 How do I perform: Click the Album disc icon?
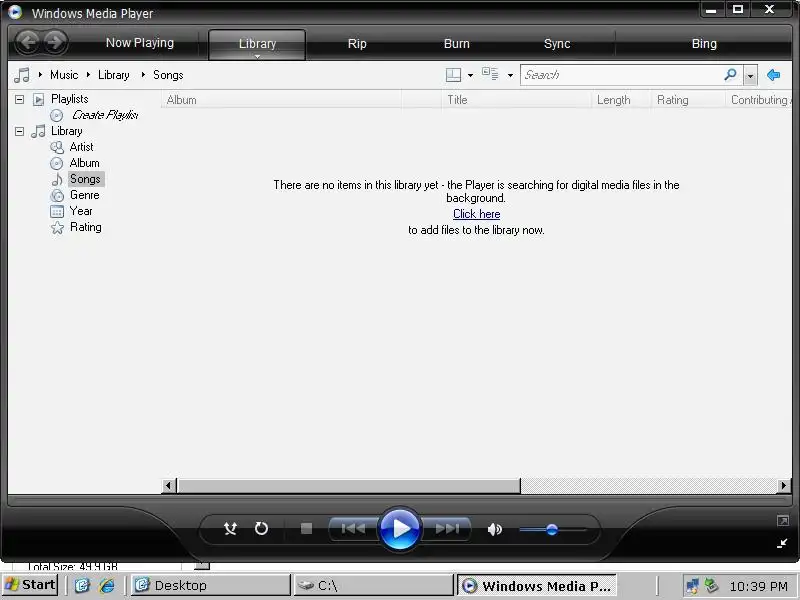coord(57,163)
